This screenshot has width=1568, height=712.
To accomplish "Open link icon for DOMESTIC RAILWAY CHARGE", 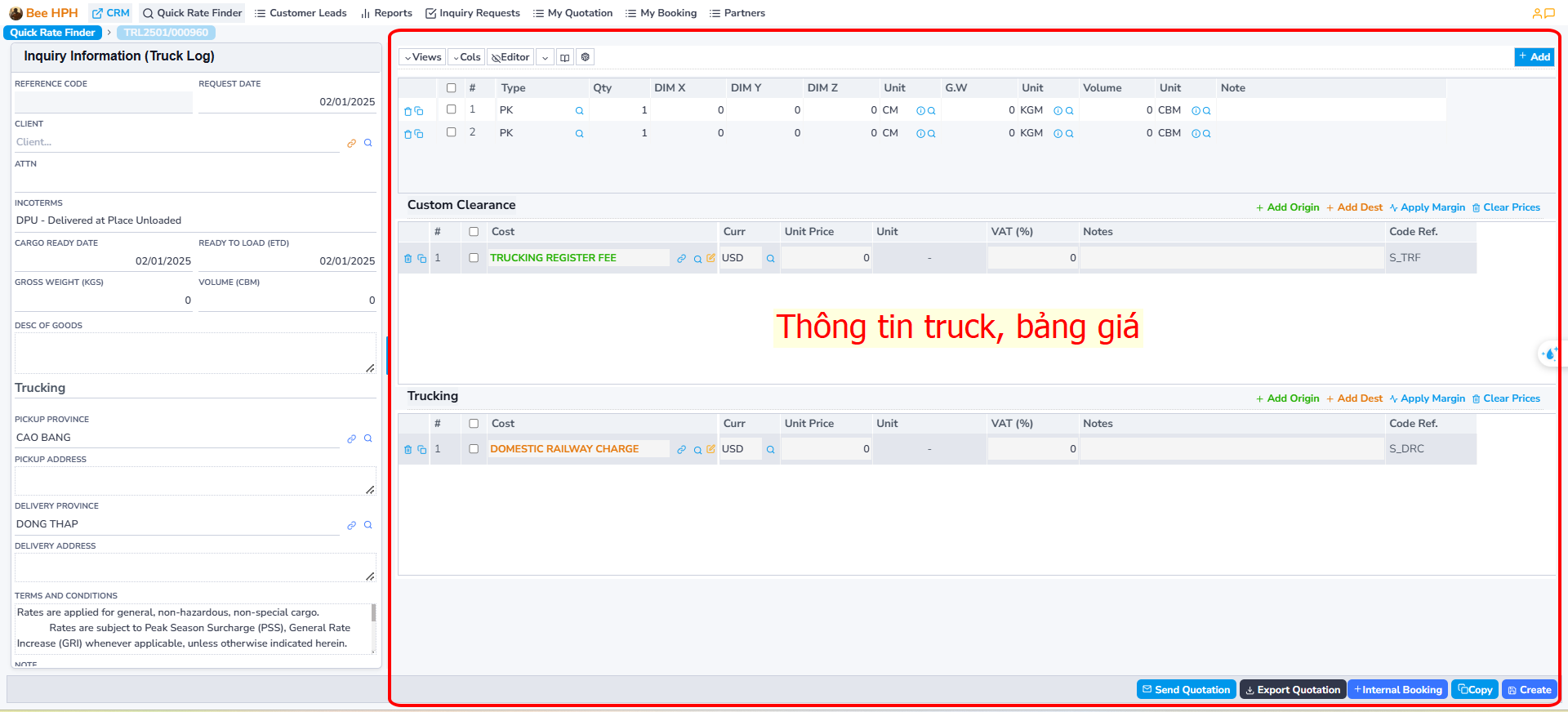I will 681,450.
